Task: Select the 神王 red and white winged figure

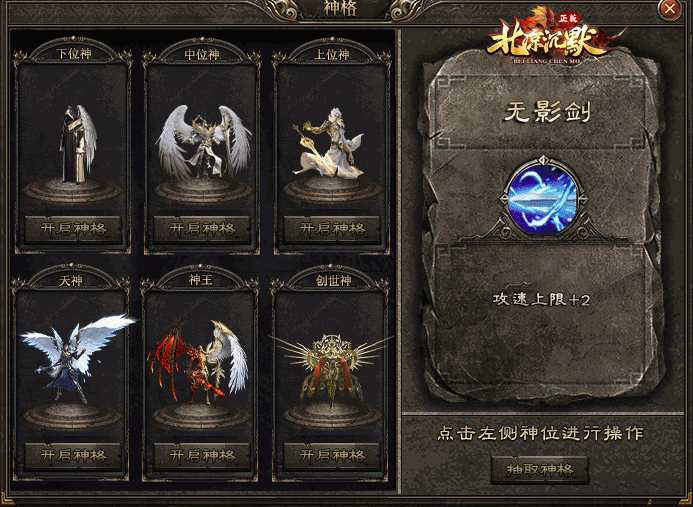Action: pyautogui.click(x=198, y=362)
